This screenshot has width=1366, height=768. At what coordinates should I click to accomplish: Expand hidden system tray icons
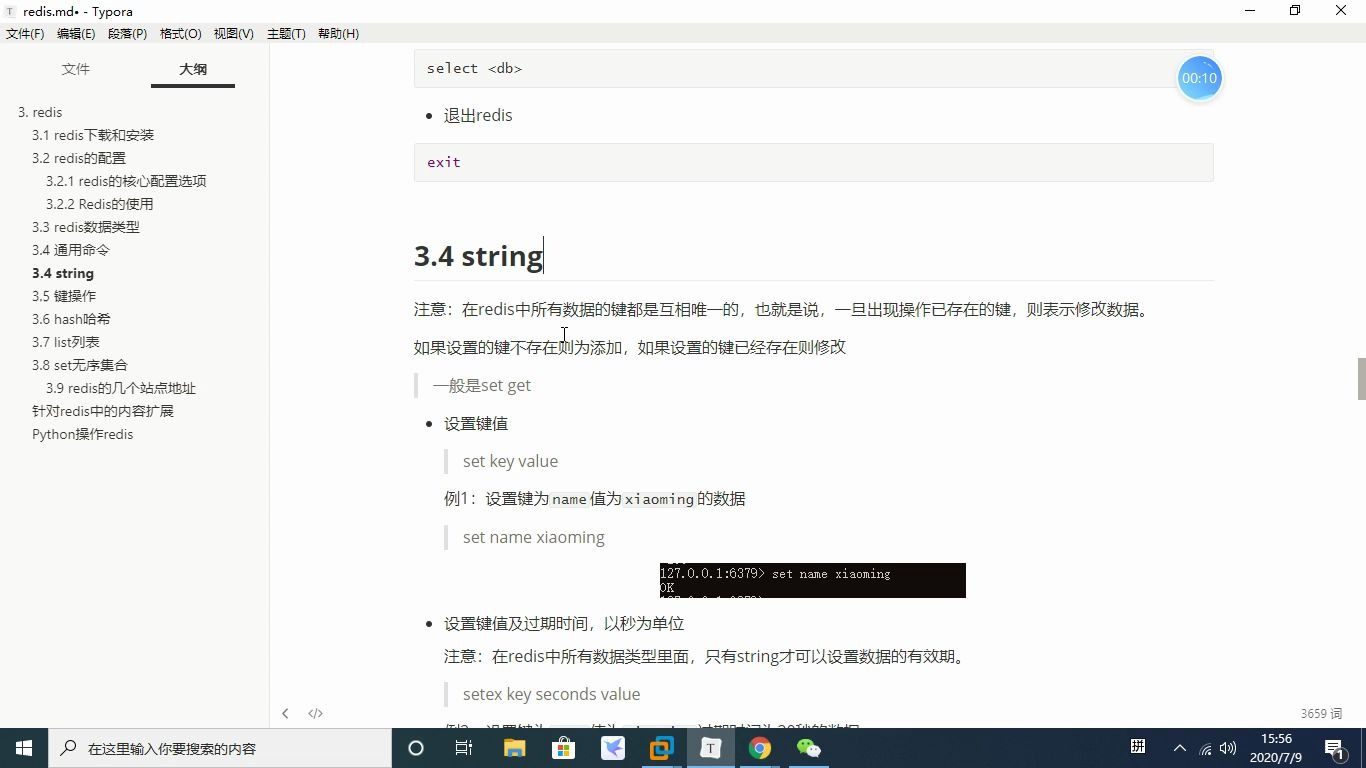click(1179, 748)
